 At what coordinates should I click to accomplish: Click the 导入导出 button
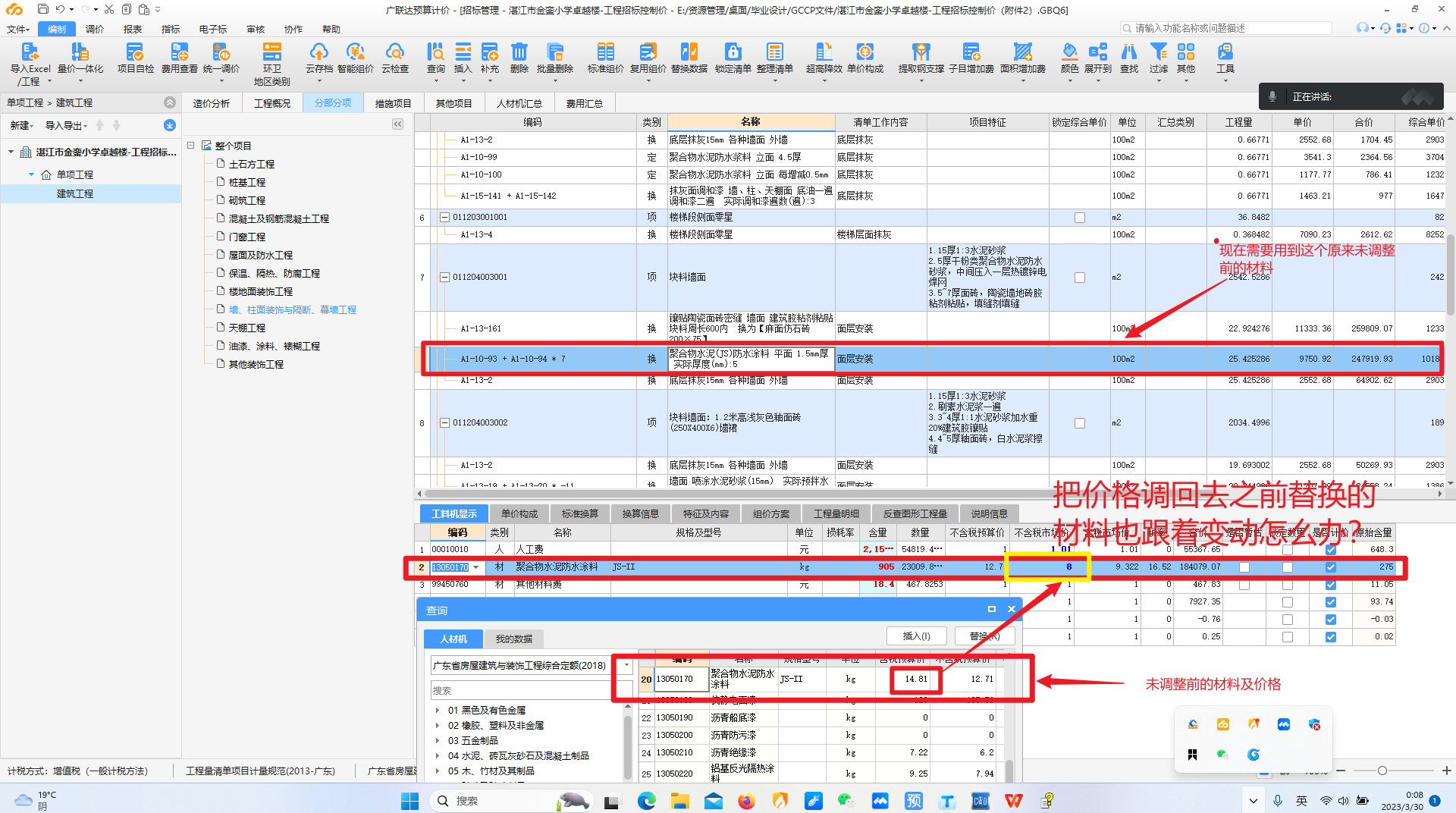(67, 125)
